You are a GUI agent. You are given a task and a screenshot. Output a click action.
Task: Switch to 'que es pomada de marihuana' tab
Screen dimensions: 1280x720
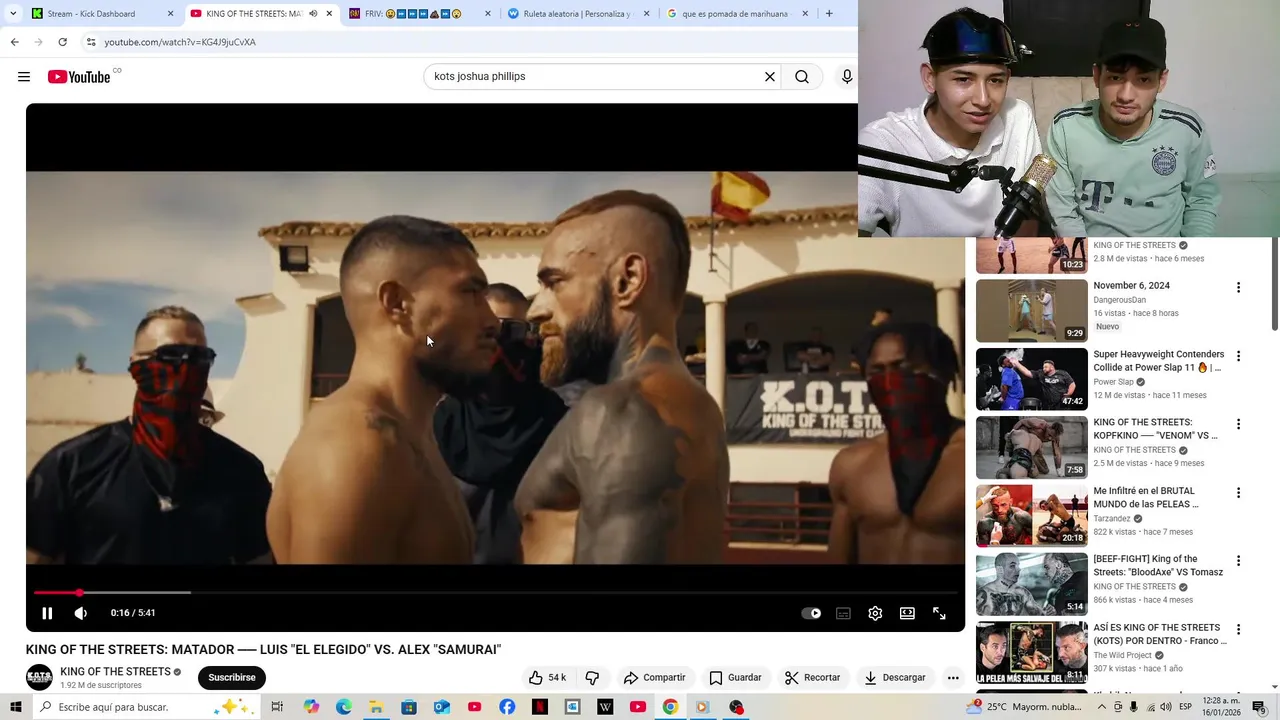click(734, 14)
